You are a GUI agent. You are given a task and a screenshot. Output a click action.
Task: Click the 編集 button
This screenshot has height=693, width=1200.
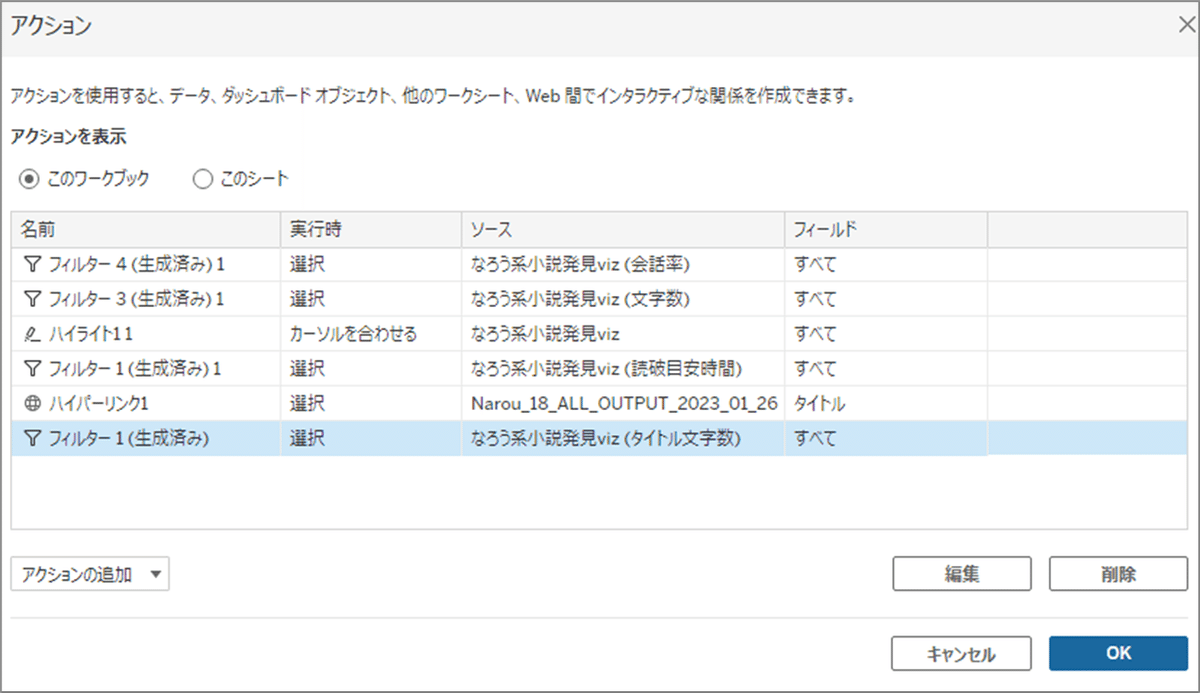click(961, 574)
